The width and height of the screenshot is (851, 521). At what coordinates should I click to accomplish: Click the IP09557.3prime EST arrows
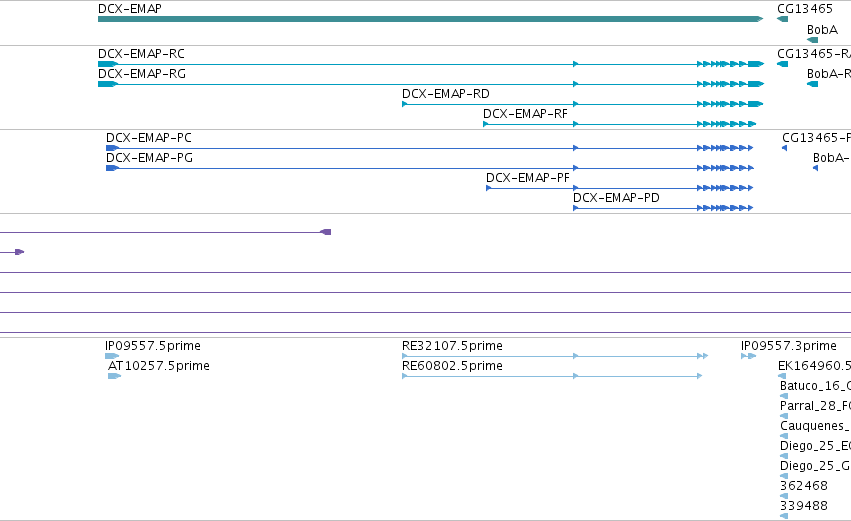coord(748,356)
